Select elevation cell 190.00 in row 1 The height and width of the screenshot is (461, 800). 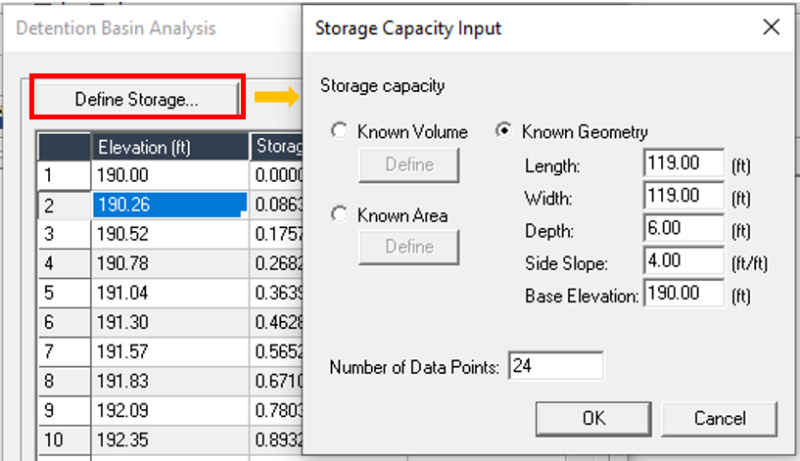point(169,175)
